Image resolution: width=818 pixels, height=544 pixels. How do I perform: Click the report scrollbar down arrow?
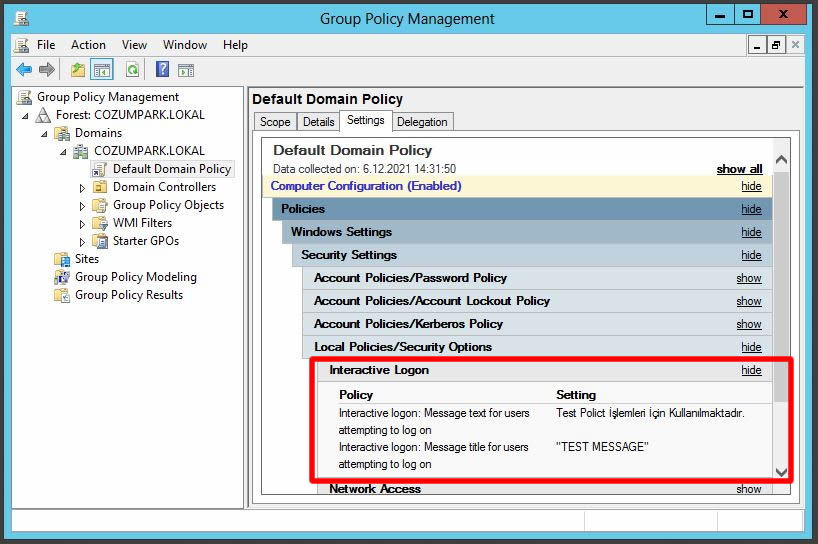[x=781, y=472]
